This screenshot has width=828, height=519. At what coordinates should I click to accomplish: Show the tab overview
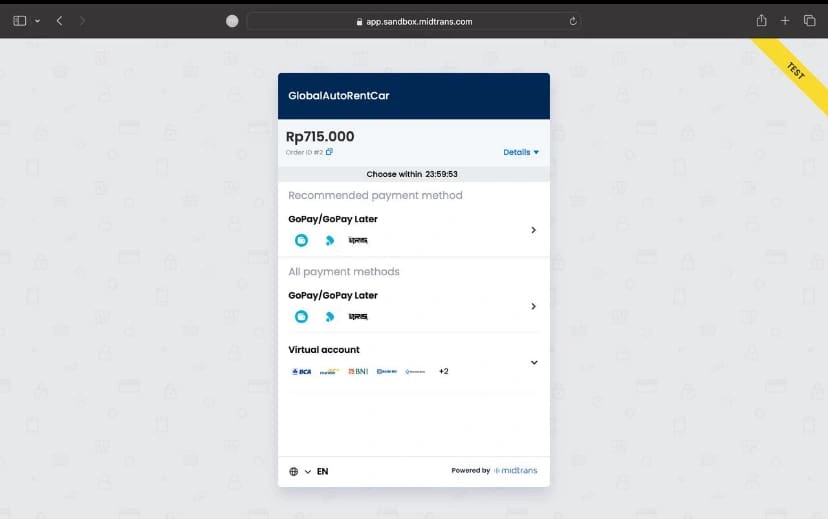click(x=810, y=21)
